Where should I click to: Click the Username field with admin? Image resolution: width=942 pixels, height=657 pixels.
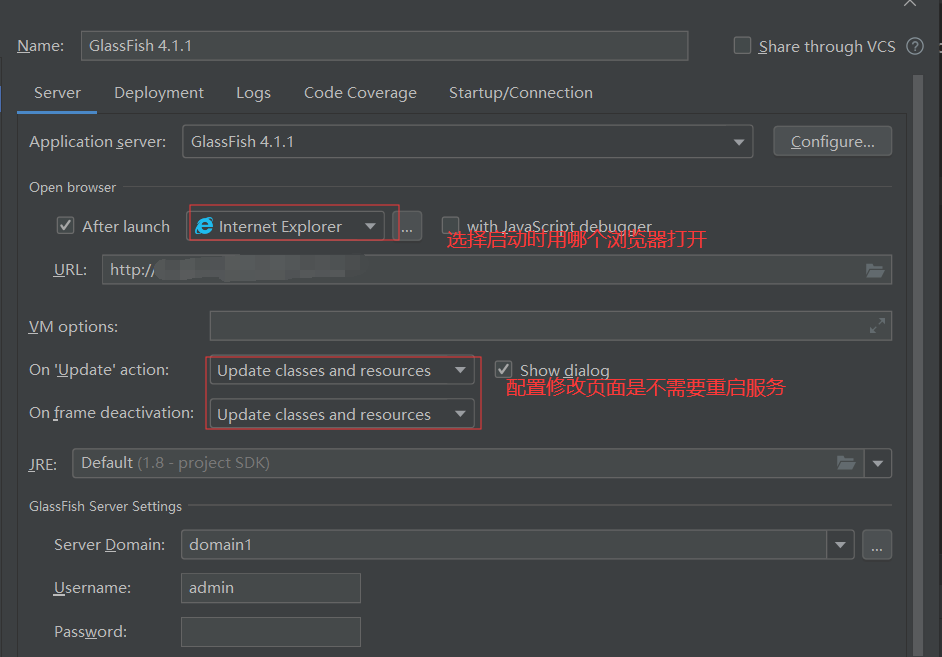coord(271,588)
